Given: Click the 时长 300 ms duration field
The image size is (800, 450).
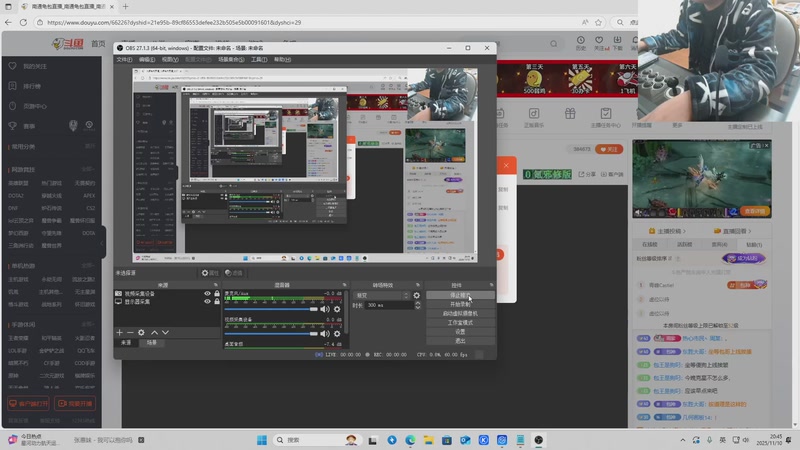Looking at the screenshot, I should pyautogui.click(x=390, y=305).
